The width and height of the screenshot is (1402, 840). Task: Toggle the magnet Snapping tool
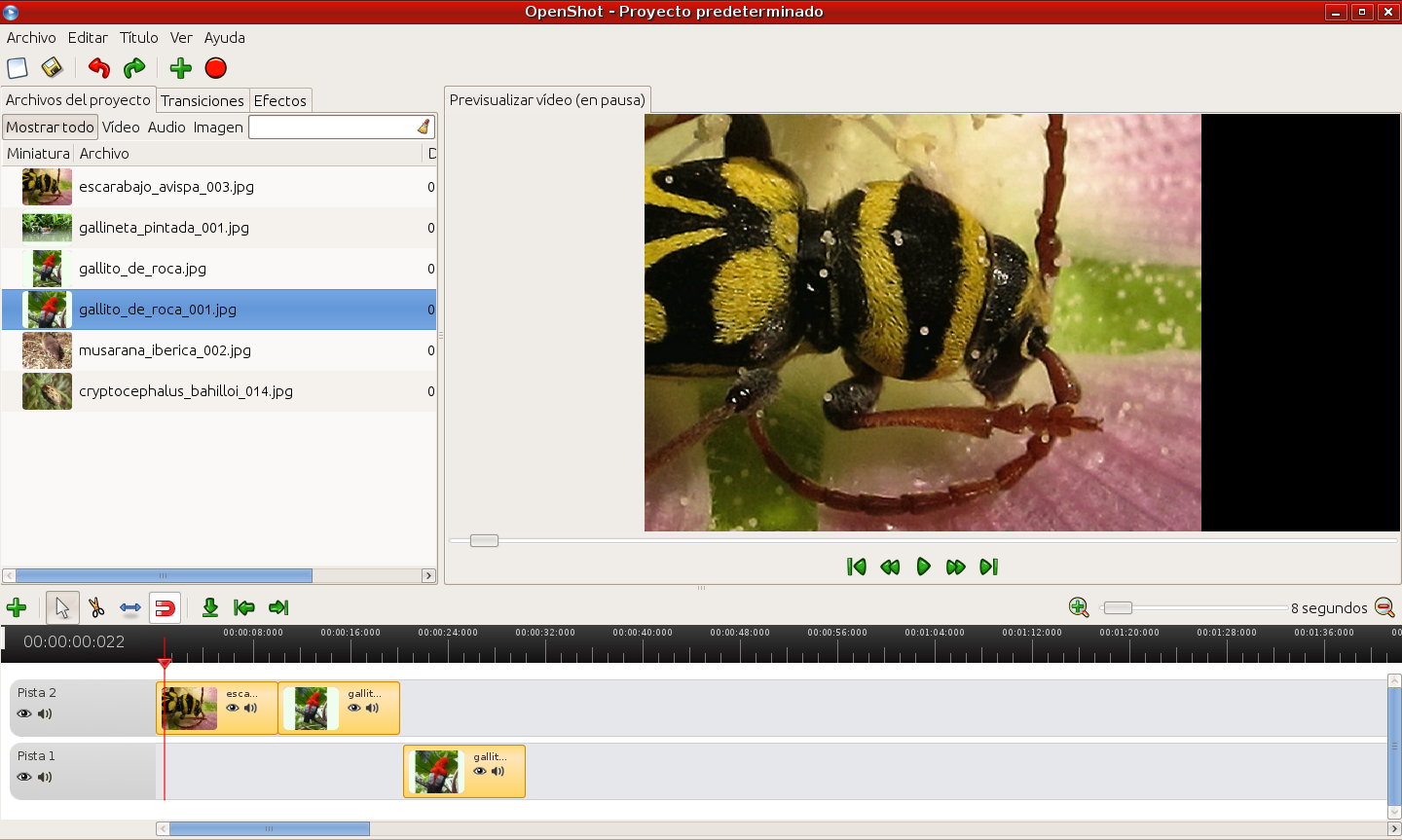click(x=165, y=608)
